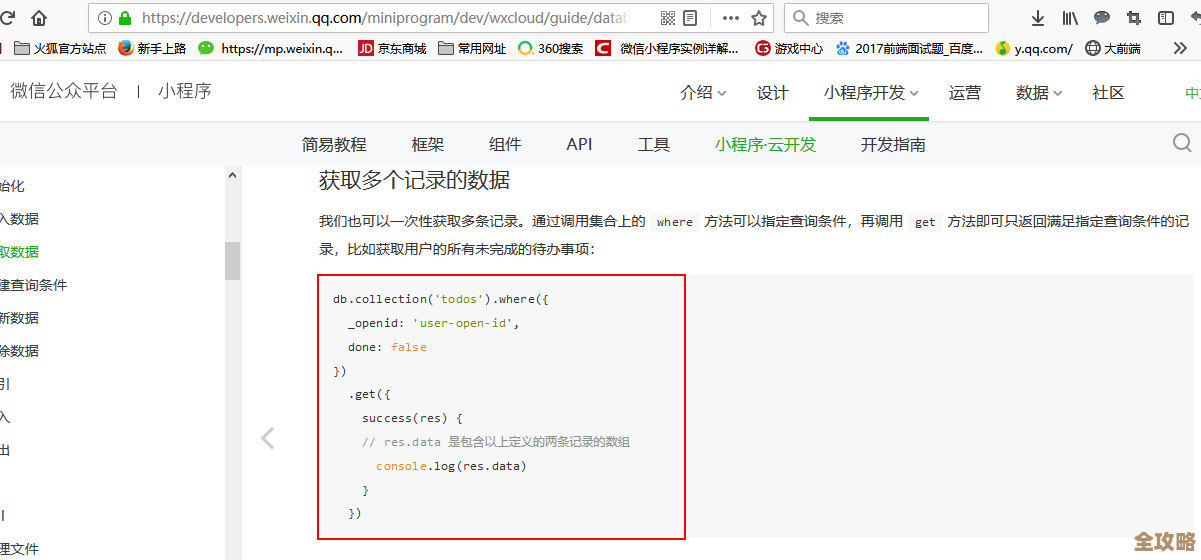This screenshot has width=1201, height=560.
Task: Expand the 介绍 dropdown menu
Action: tap(703, 93)
